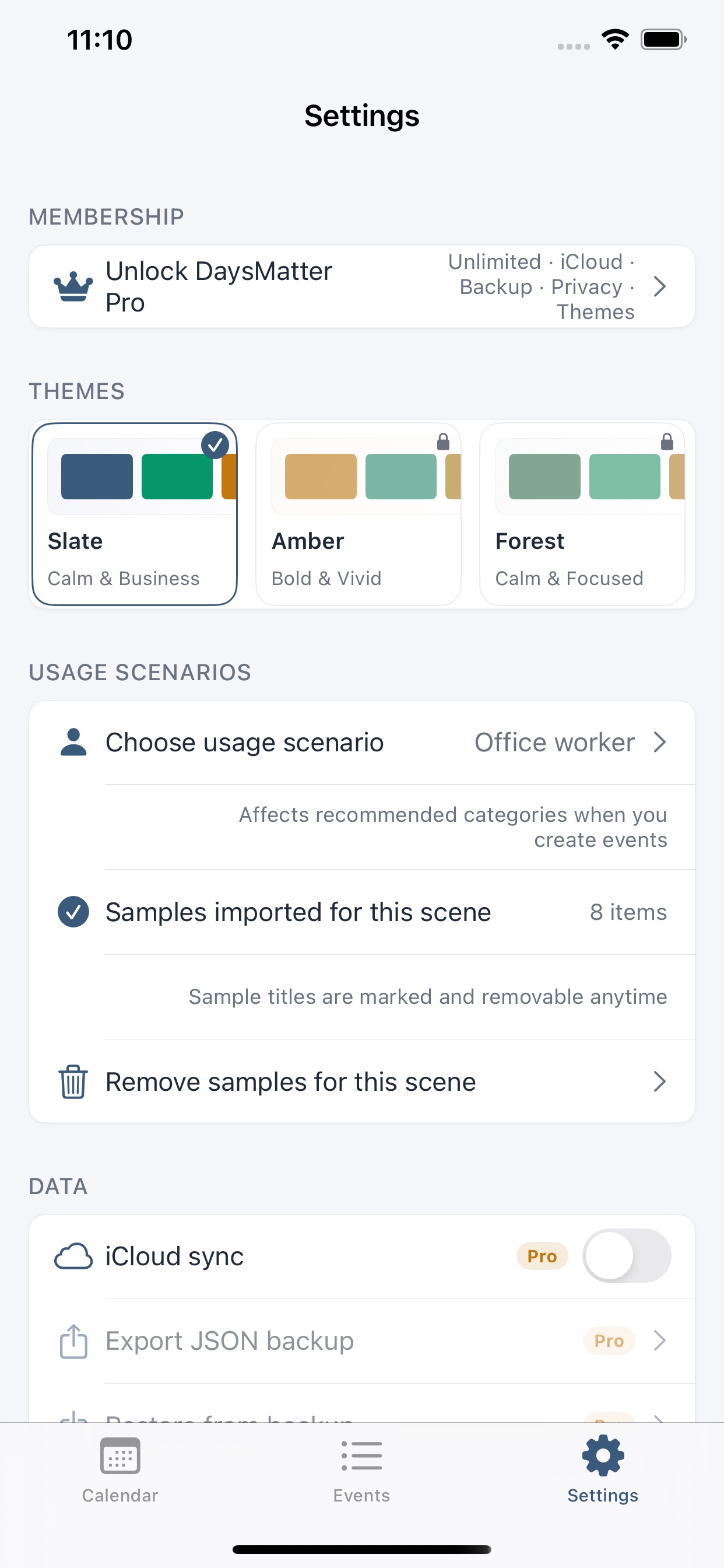Tap the share icon beside Export JSON backup
This screenshot has width=724, height=1568.
pos(73,1341)
